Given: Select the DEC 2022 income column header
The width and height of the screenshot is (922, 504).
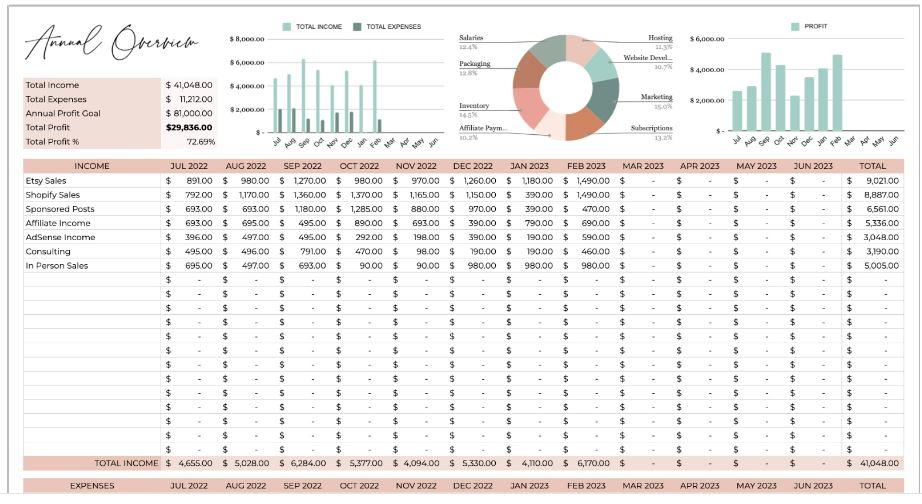Looking at the screenshot, I should [x=473, y=166].
